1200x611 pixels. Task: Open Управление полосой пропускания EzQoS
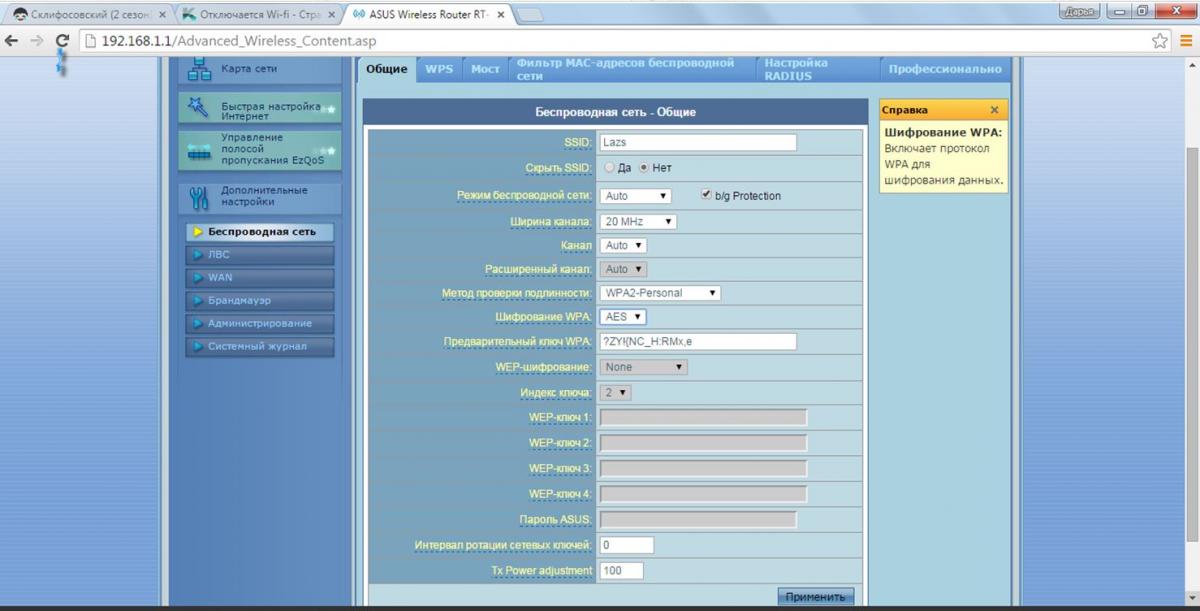pyautogui.click(x=259, y=149)
